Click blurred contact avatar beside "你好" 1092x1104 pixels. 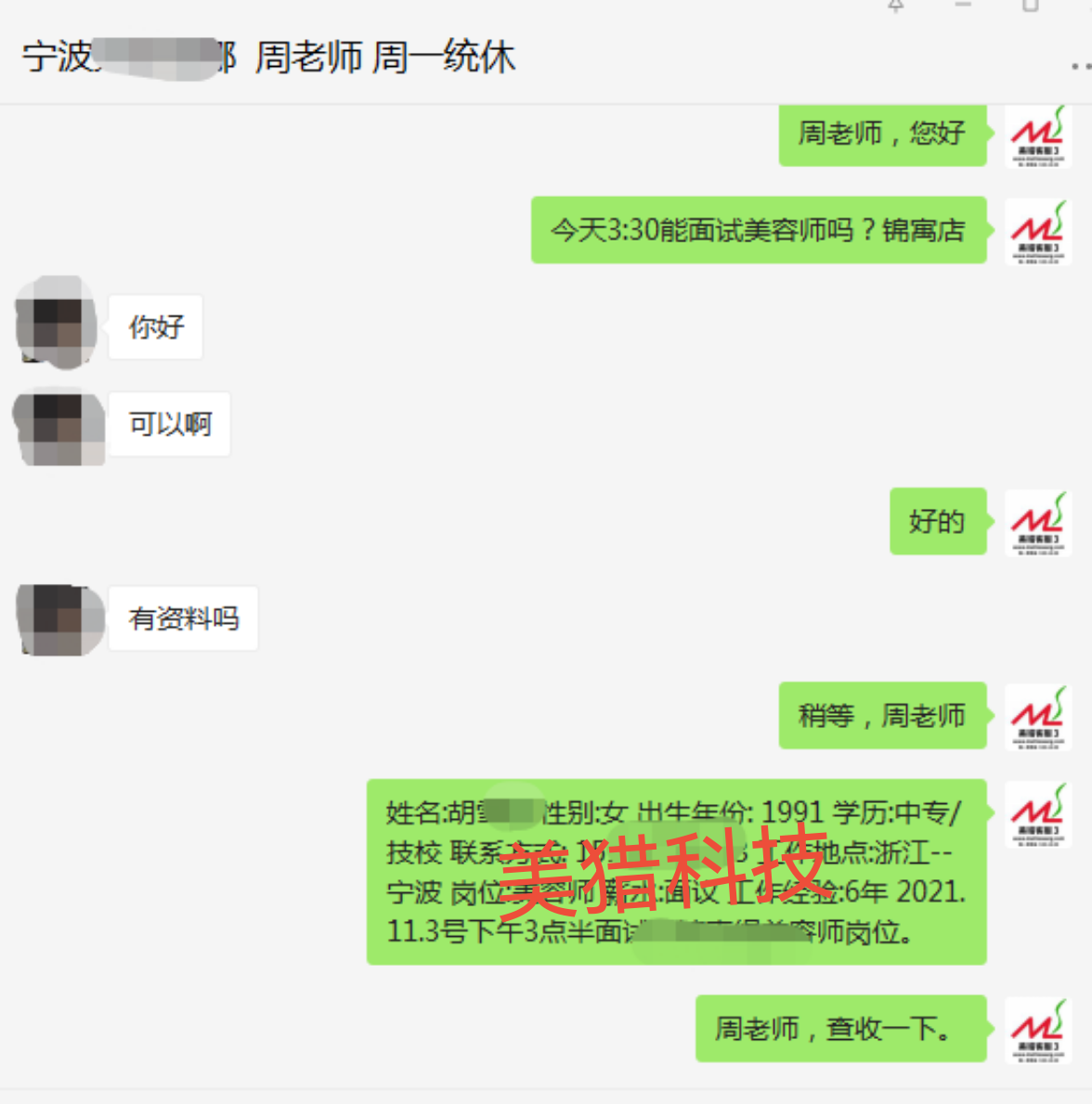tap(57, 323)
